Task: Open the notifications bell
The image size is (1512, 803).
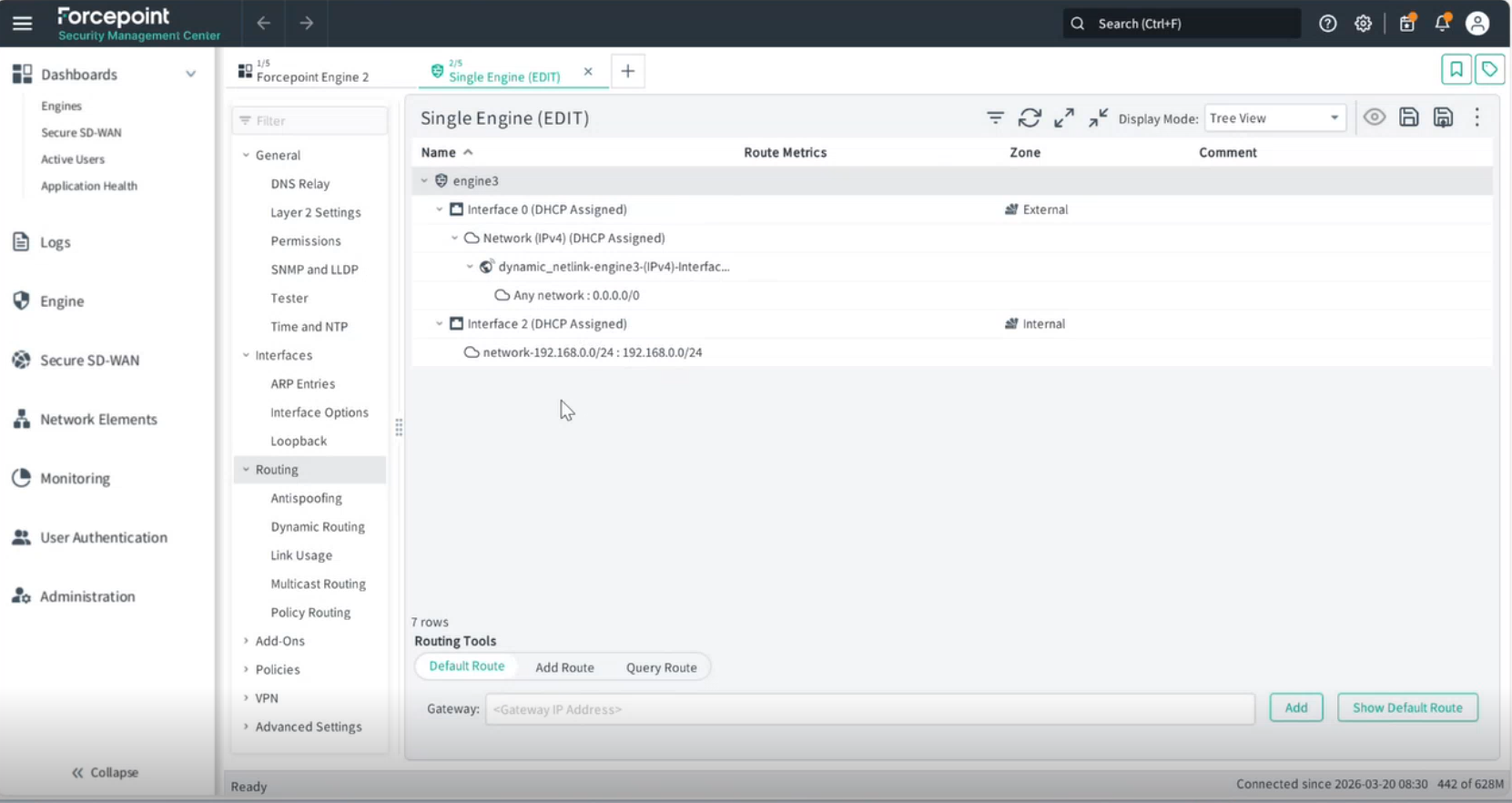Action: point(1443,24)
